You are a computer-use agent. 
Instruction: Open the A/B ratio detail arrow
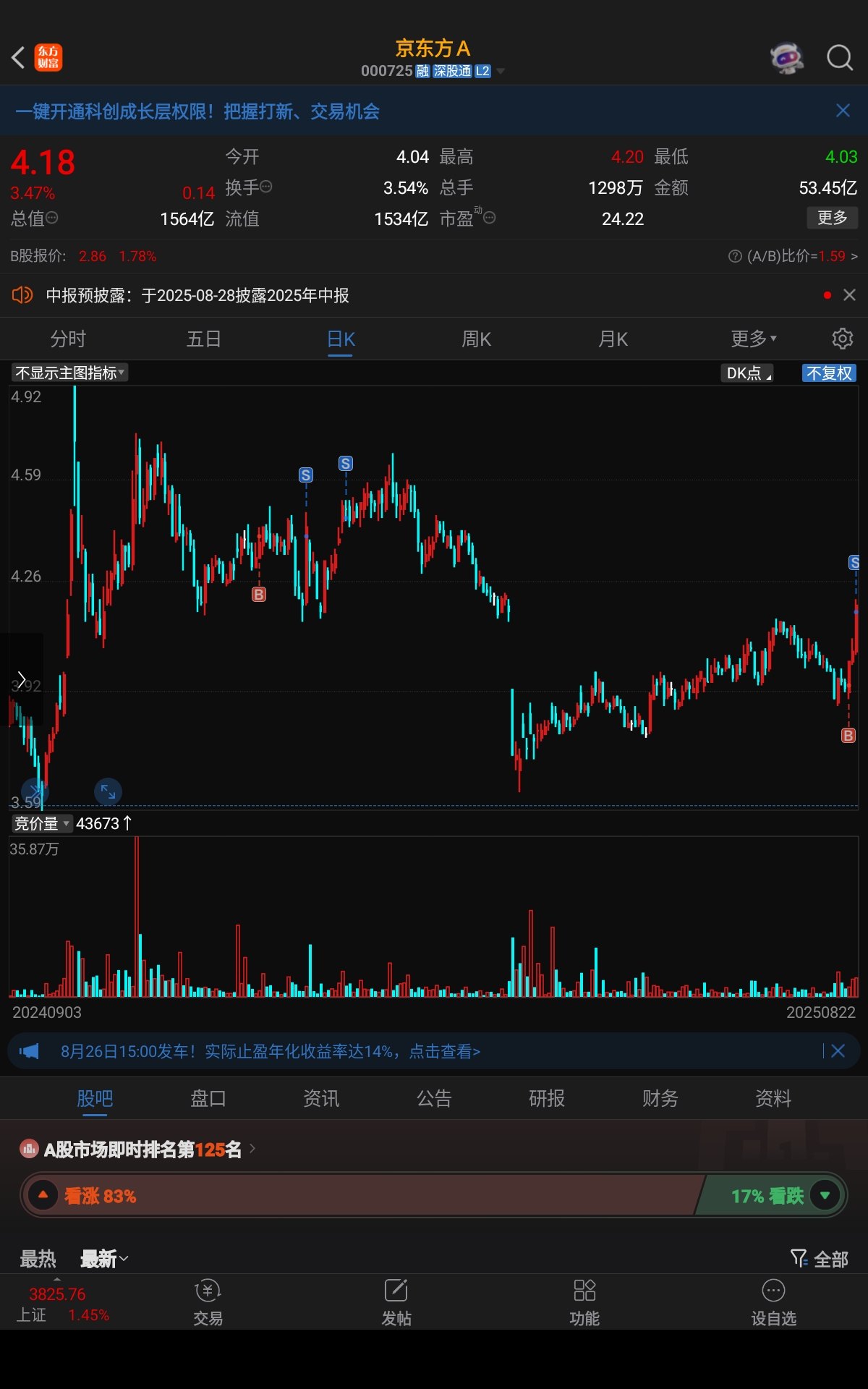854,256
